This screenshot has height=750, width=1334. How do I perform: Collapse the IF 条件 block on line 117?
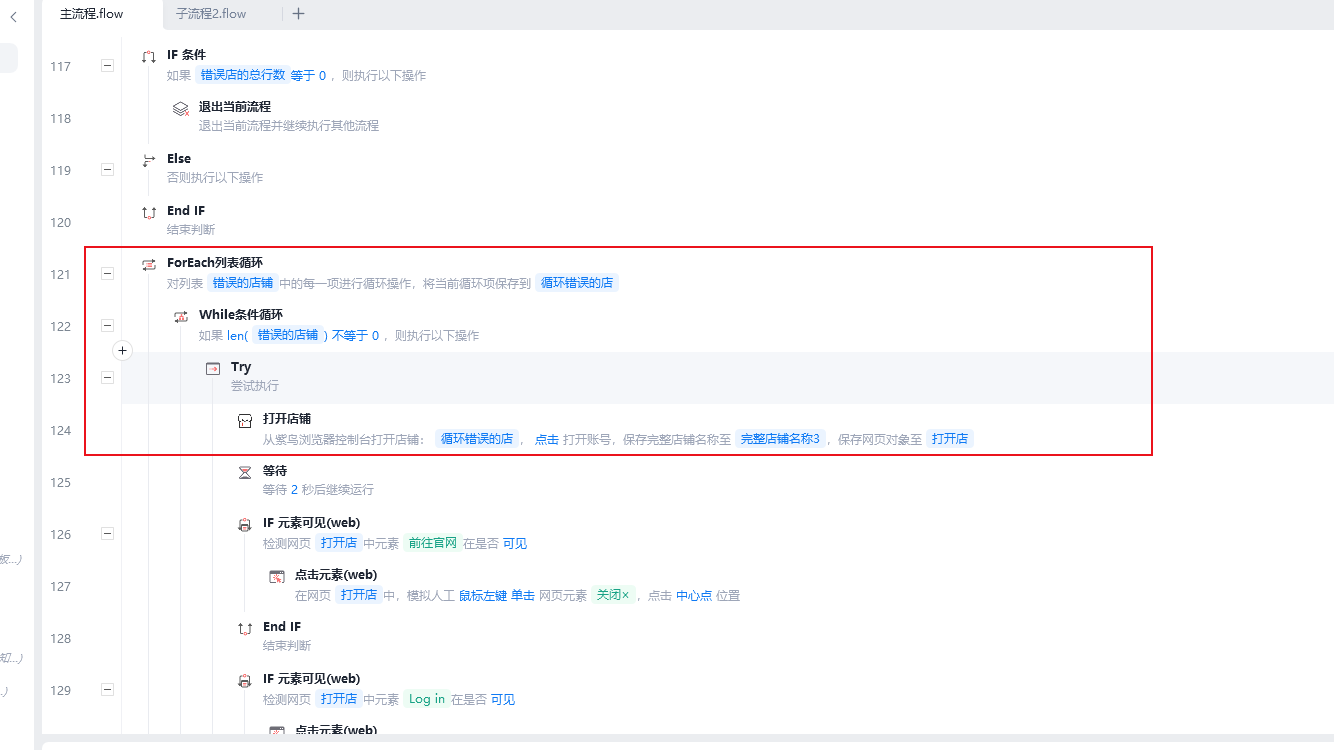[107, 66]
